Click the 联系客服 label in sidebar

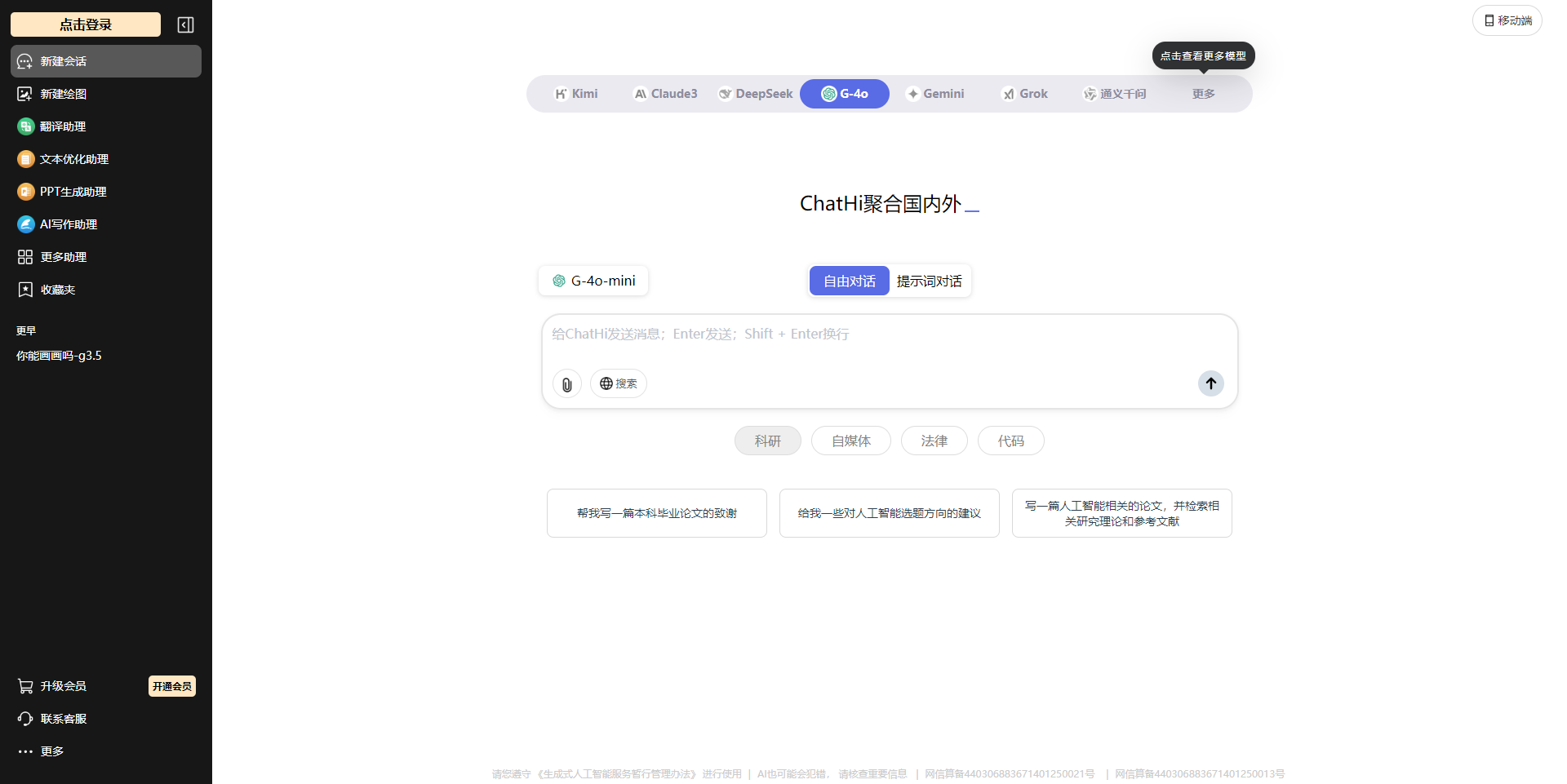coord(64,719)
